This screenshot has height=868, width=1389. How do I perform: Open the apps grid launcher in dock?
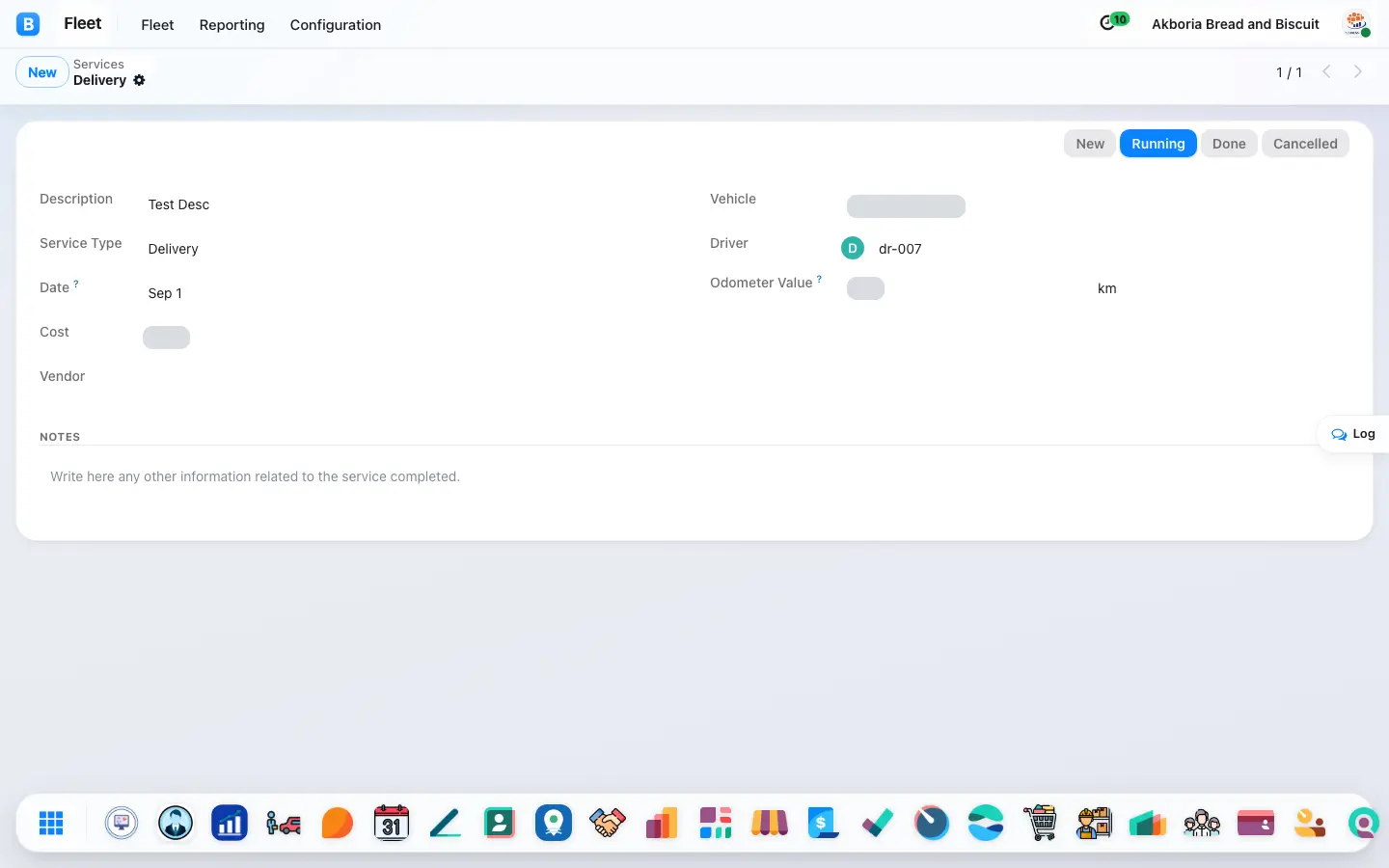[51, 823]
